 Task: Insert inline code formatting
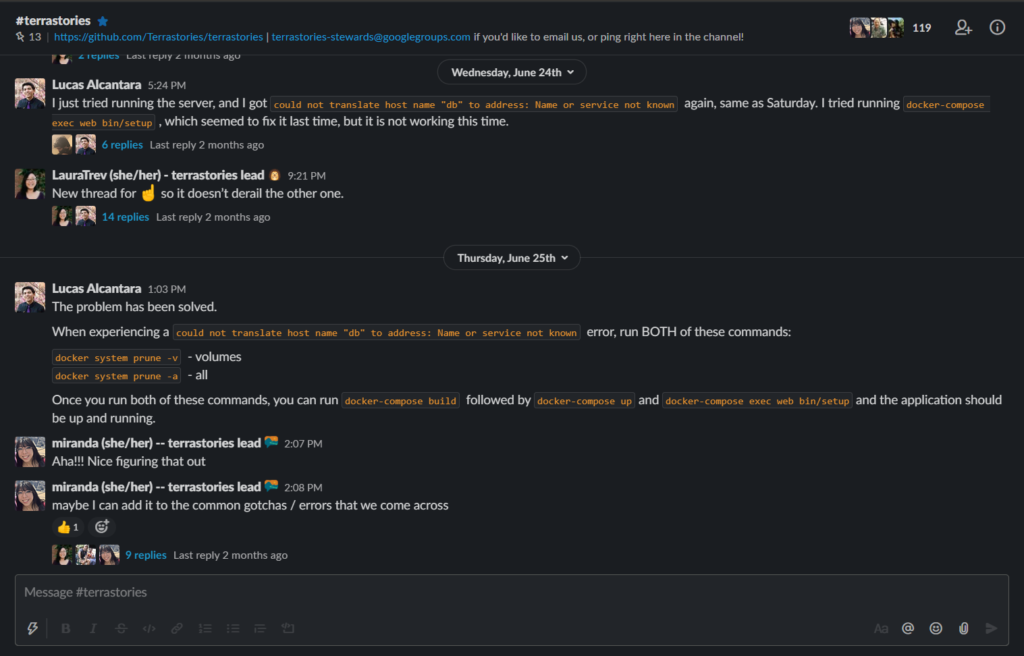[x=149, y=629]
